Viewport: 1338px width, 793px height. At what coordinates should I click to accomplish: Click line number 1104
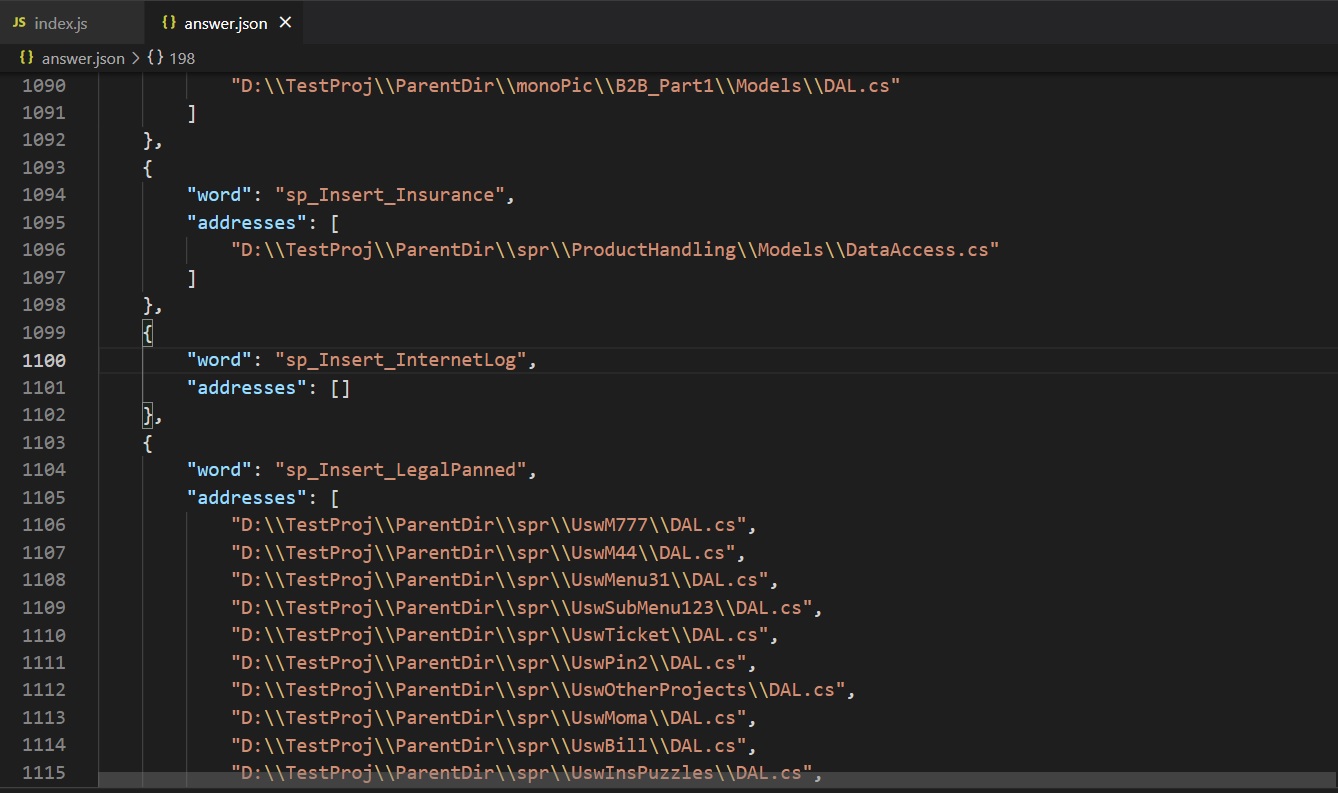point(44,469)
